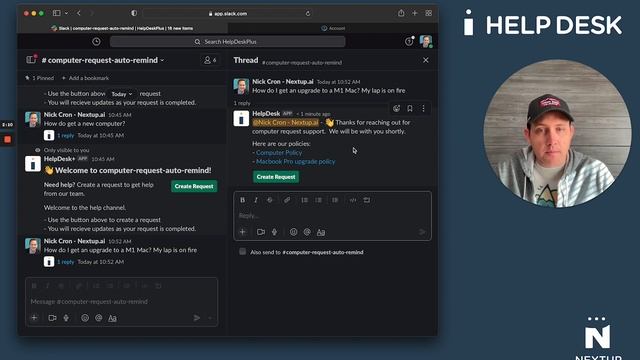Open user profile avatar in Slack top bar
Viewport: 640px width, 360px height.
click(x=426, y=41)
